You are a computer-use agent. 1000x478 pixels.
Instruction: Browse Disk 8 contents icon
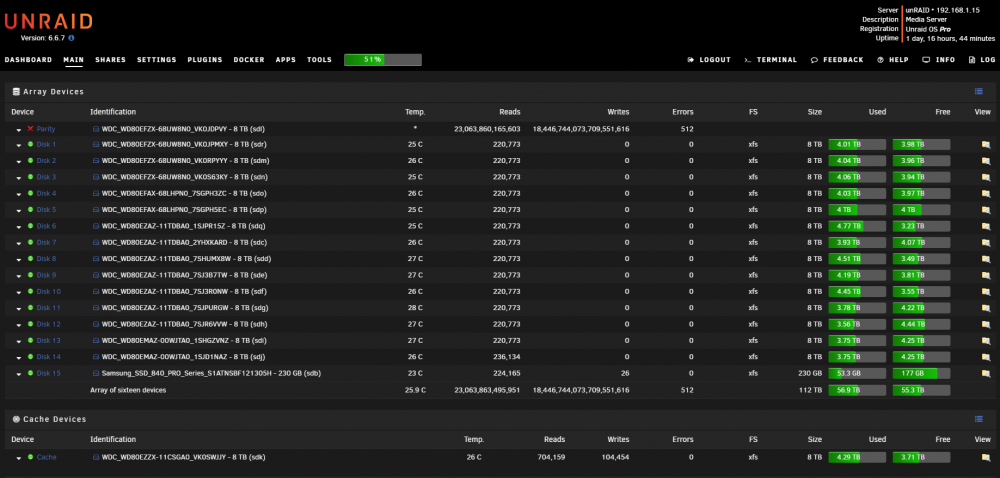(985, 259)
